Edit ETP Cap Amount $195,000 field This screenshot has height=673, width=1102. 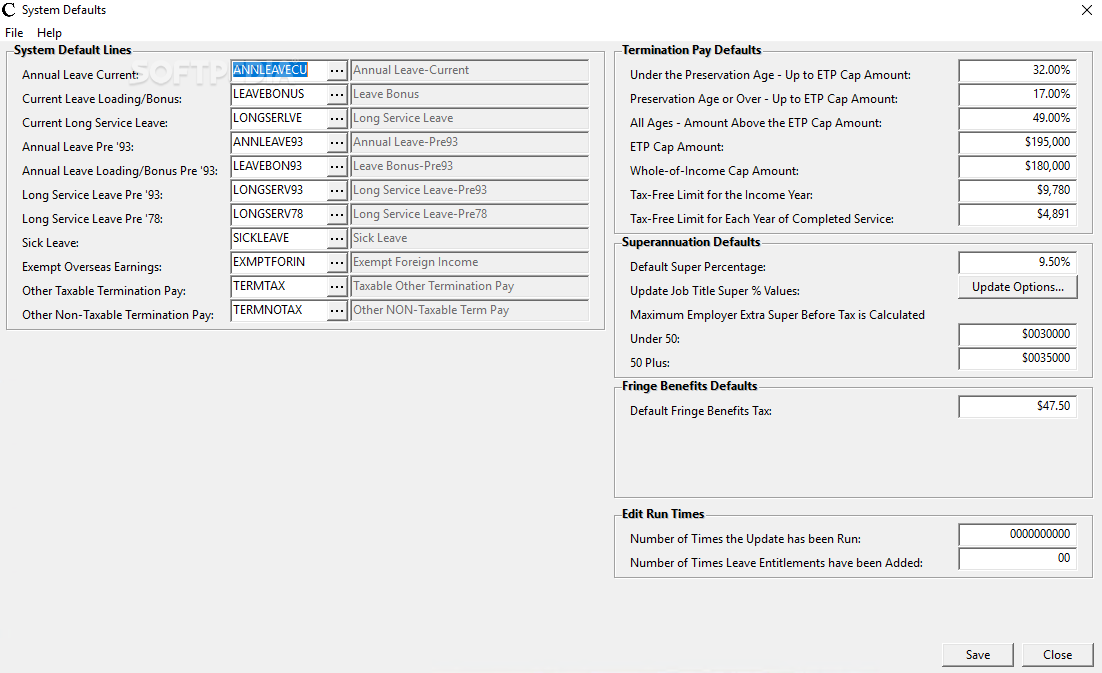pyautogui.click(x=1018, y=142)
